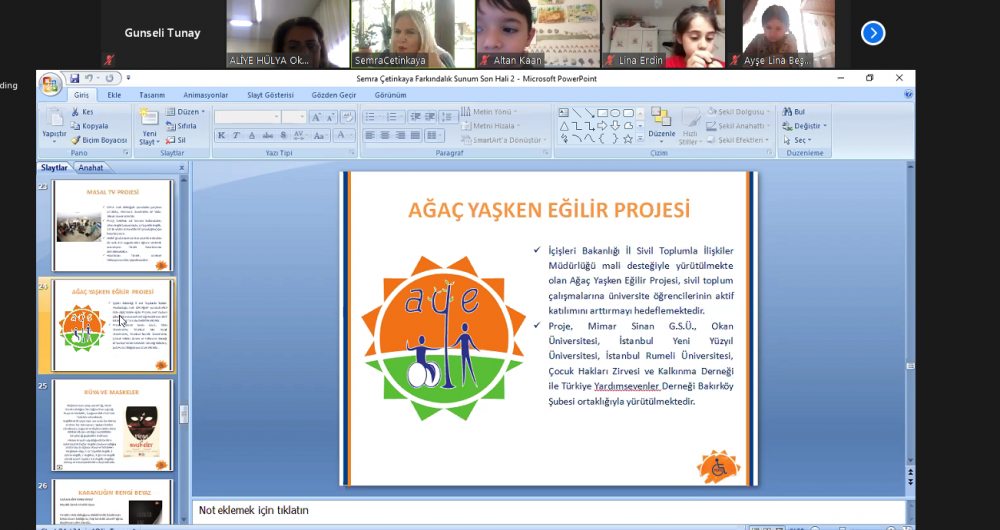Image resolution: width=1000 pixels, height=530 pixels.
Task: Increase font size with the large A icon
Action: [x=316, y=117]
